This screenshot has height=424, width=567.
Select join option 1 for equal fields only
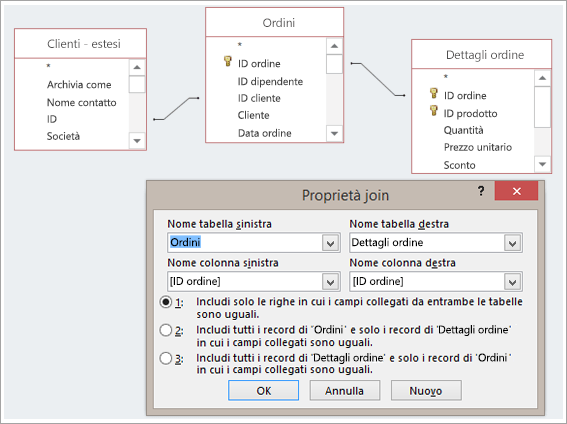pyautogui.click(x=166, y=302)
